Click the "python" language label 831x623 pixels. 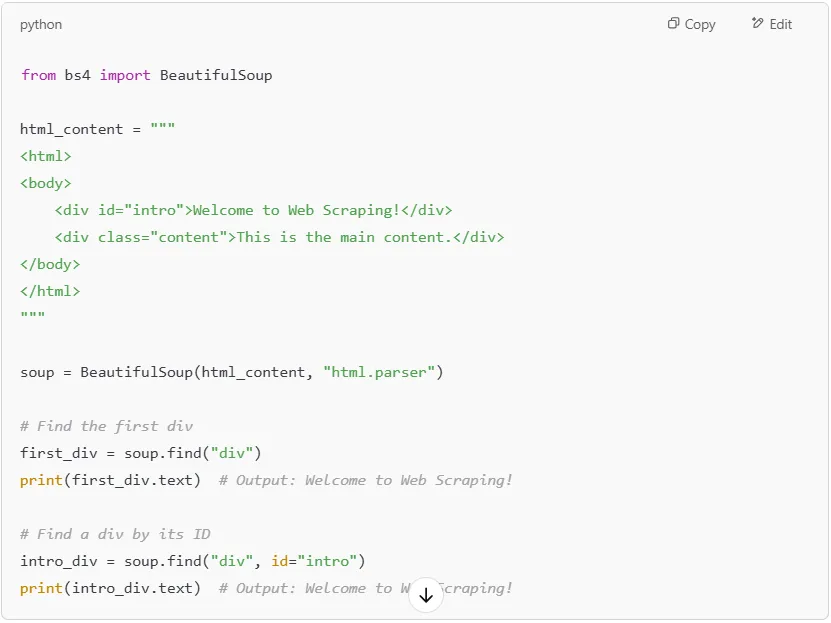coord(41,24)
